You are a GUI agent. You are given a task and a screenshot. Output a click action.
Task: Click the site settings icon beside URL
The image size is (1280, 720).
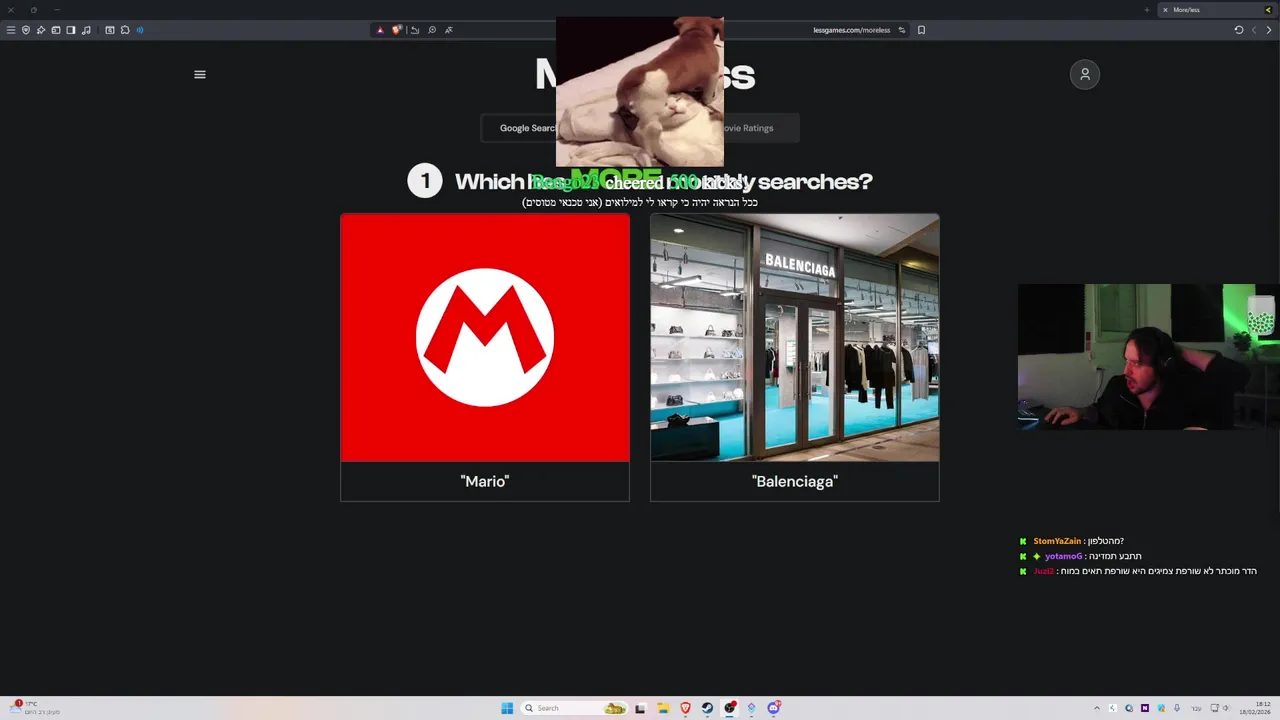coord(901,30)
